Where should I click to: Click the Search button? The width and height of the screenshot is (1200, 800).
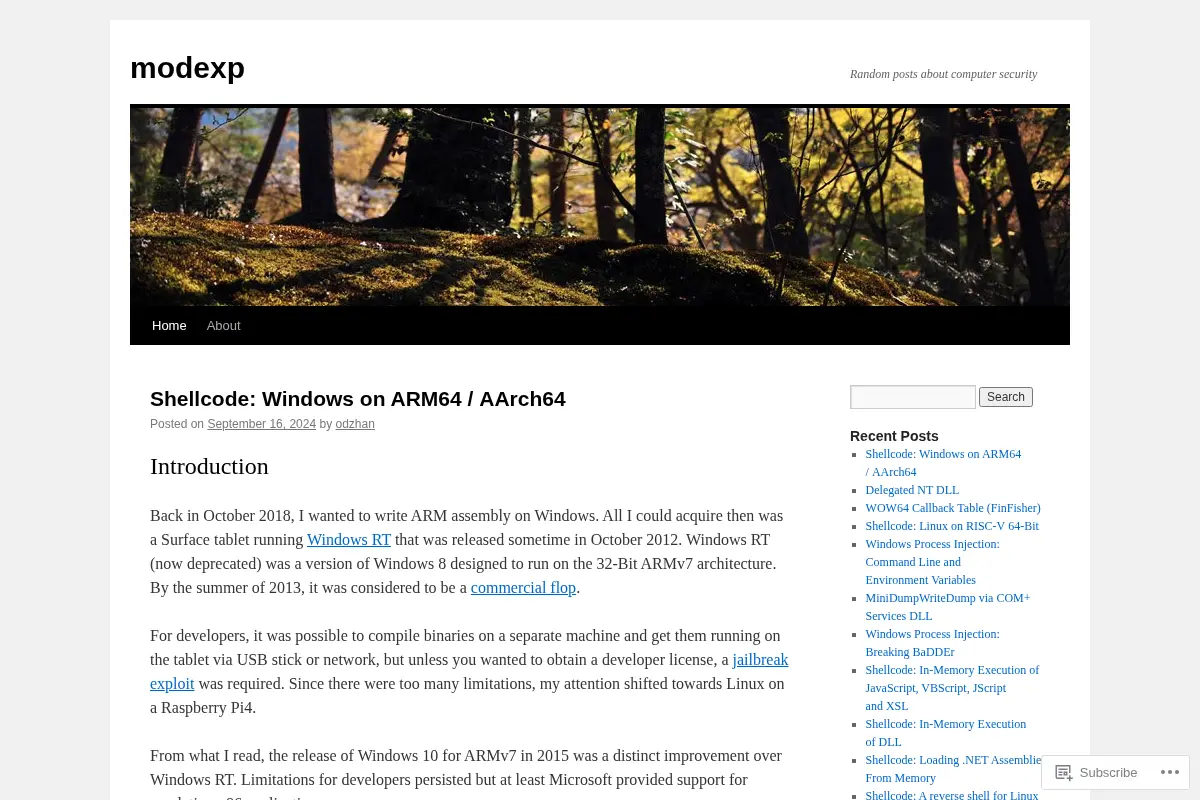tap(1006, 397)
